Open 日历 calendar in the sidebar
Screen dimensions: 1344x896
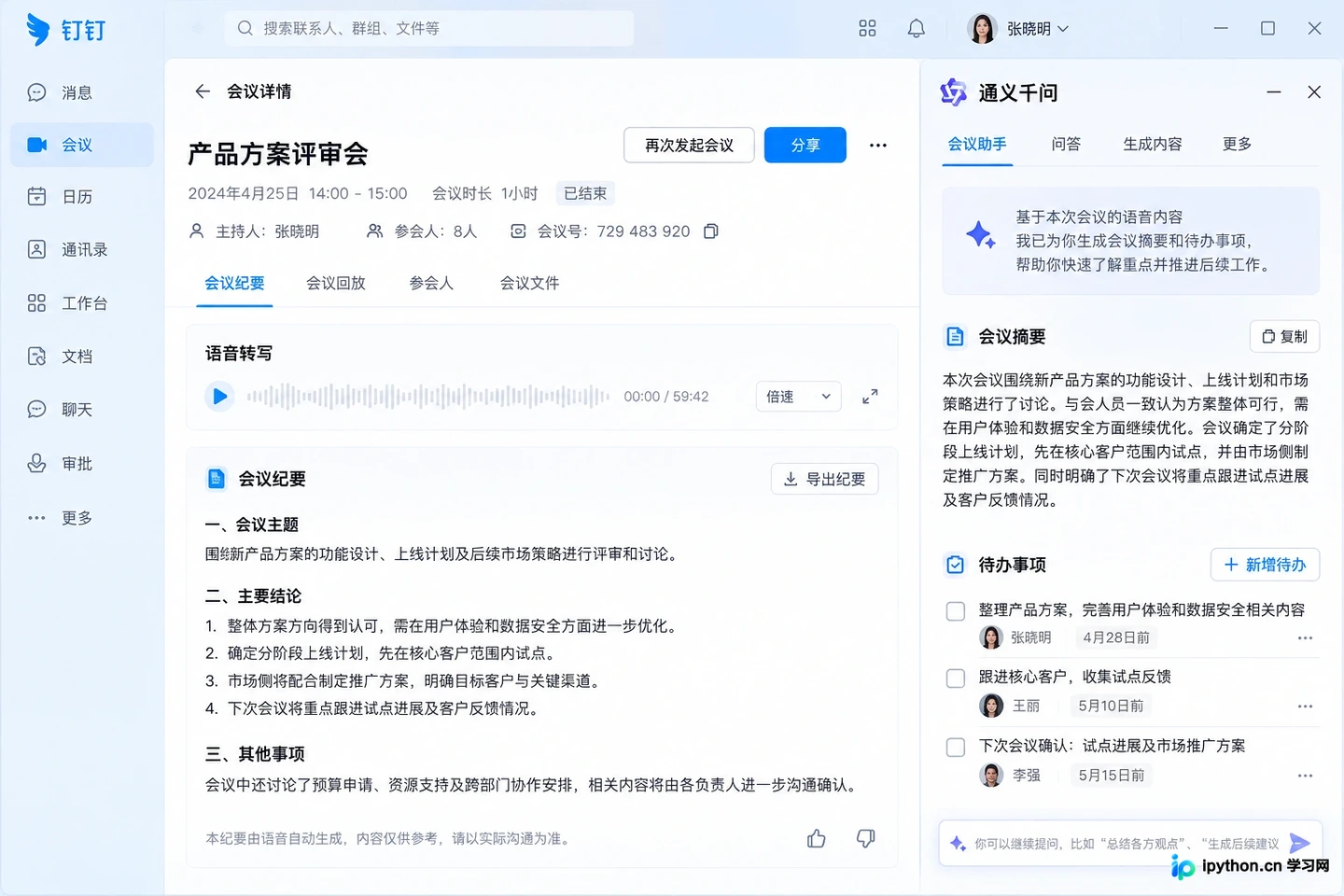81,197
